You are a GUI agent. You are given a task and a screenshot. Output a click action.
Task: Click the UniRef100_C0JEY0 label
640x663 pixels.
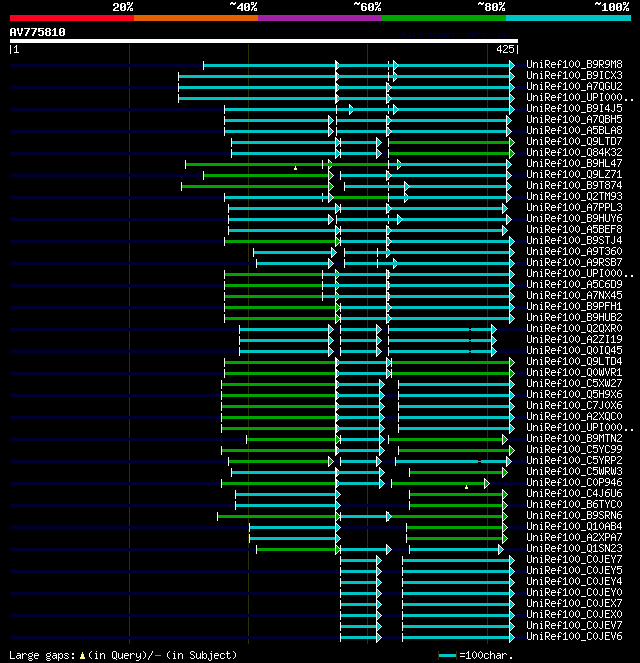pyautogui.click(x=574, y=592)
